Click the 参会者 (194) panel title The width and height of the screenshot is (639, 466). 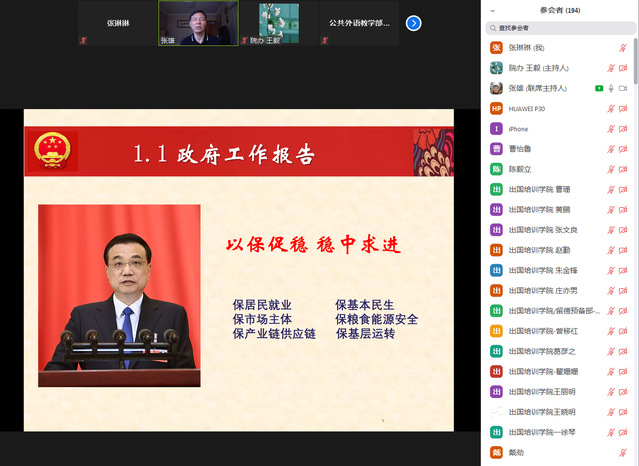559,10
